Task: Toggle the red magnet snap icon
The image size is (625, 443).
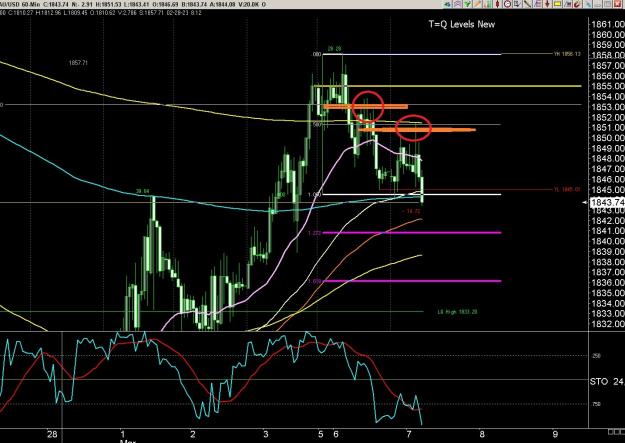Action: (577, 4)
